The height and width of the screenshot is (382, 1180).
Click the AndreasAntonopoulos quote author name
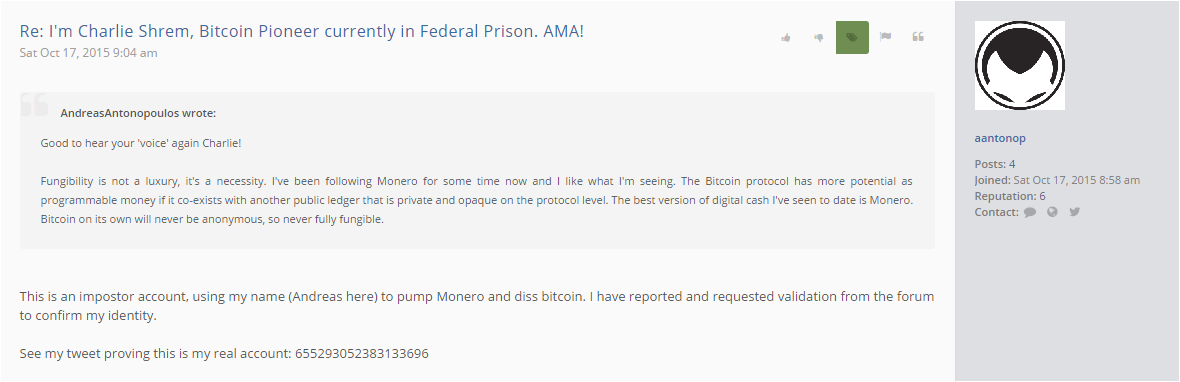coord(138,114)
